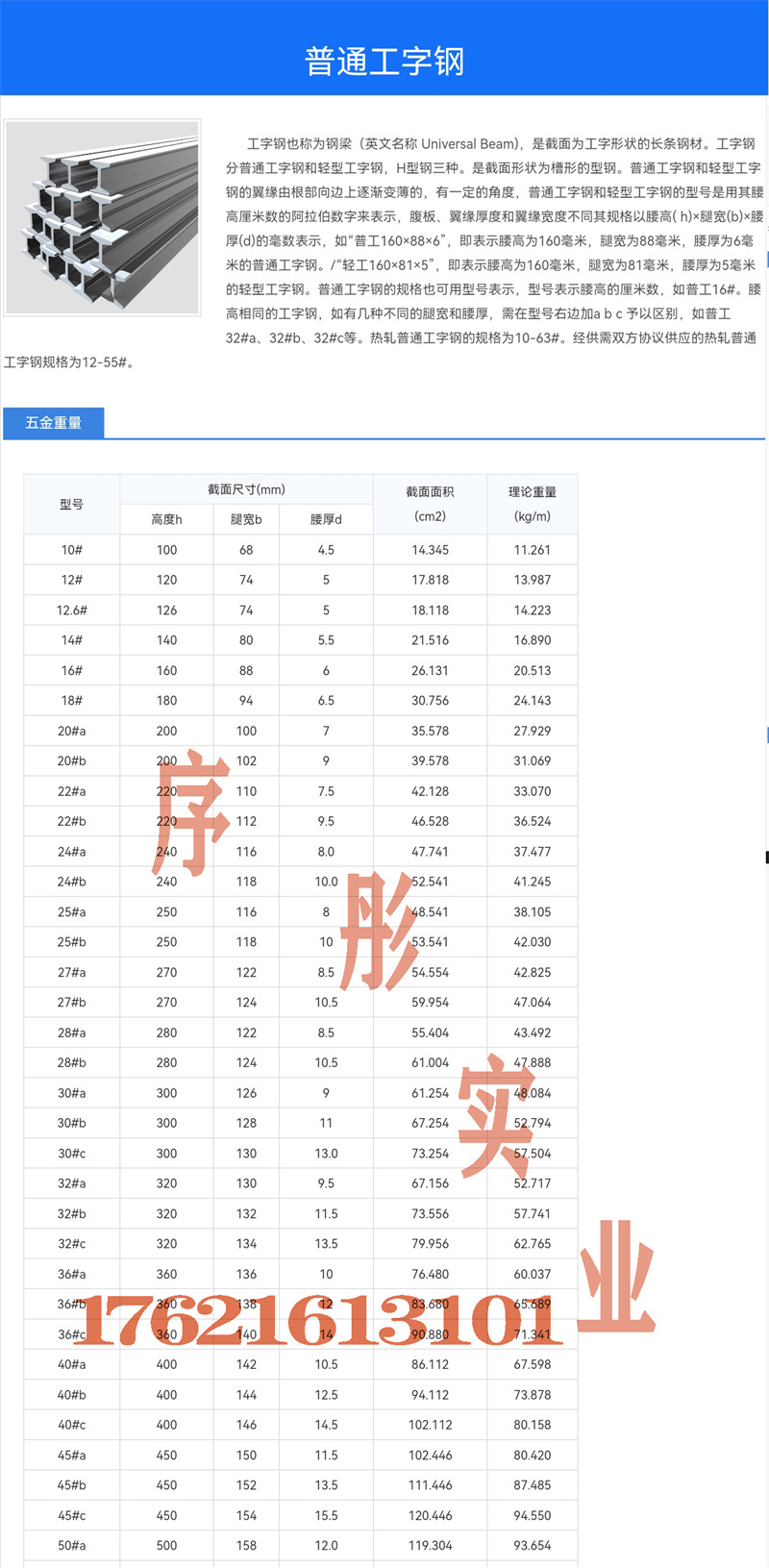Screen dimensions: 769x1568
Task: Click the area value 102.112
Action: 430,1425
